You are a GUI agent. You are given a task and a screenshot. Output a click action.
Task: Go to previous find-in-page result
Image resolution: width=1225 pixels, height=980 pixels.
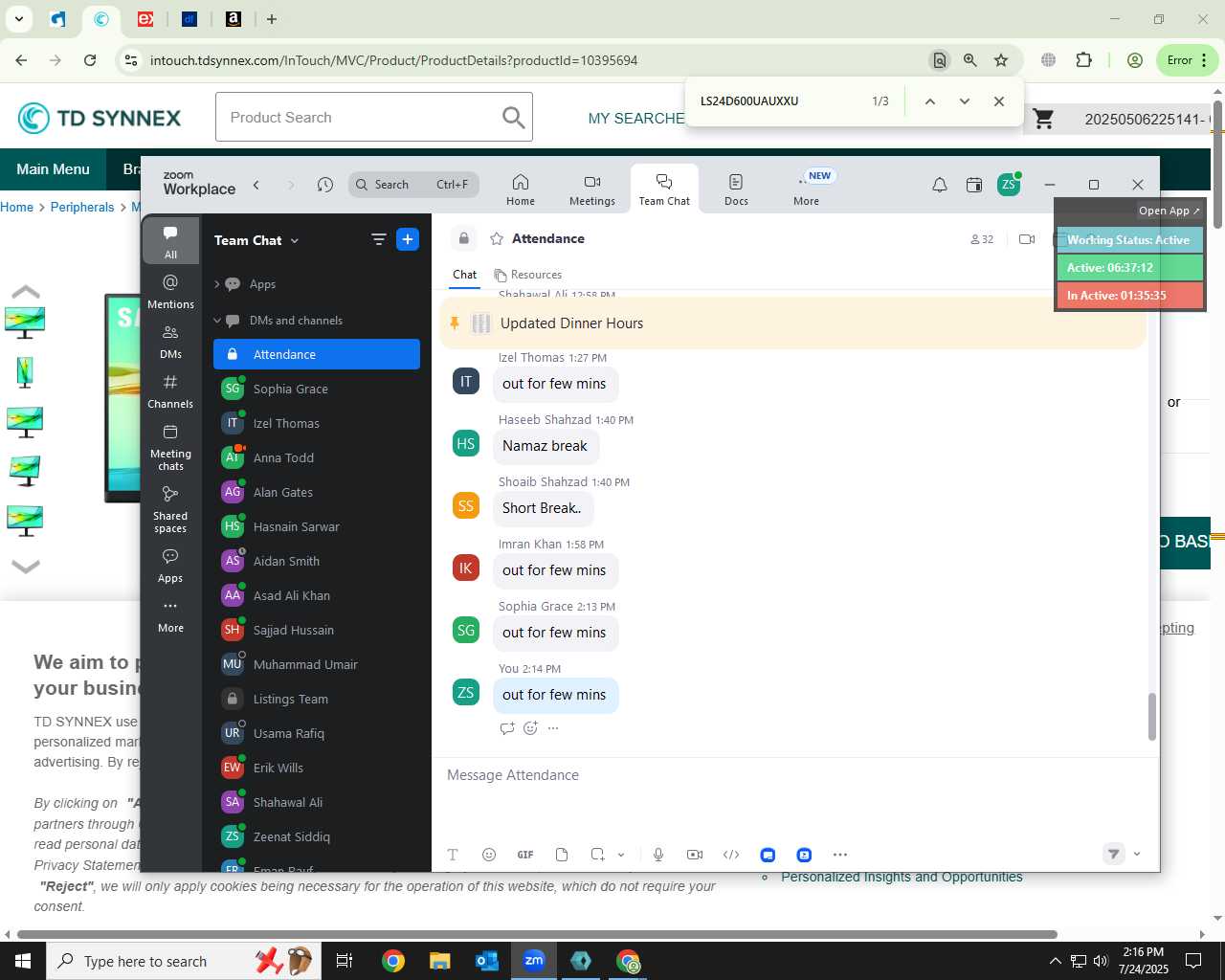point(929,101)
